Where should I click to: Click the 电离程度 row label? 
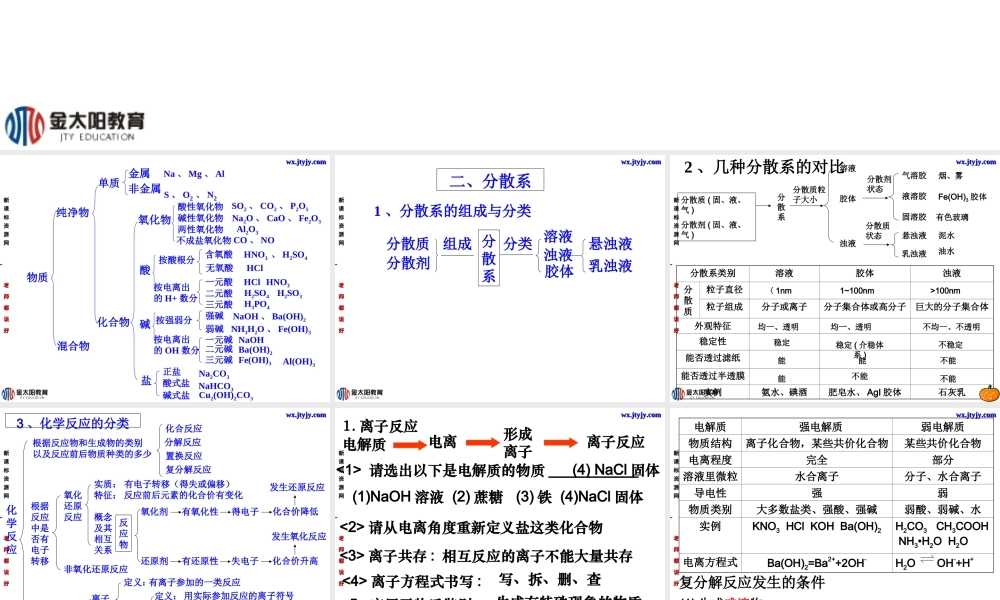coord(710,460)
